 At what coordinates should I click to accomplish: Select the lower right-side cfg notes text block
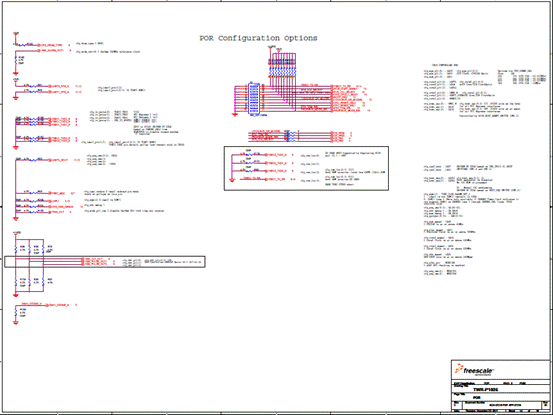coord(471,219)
